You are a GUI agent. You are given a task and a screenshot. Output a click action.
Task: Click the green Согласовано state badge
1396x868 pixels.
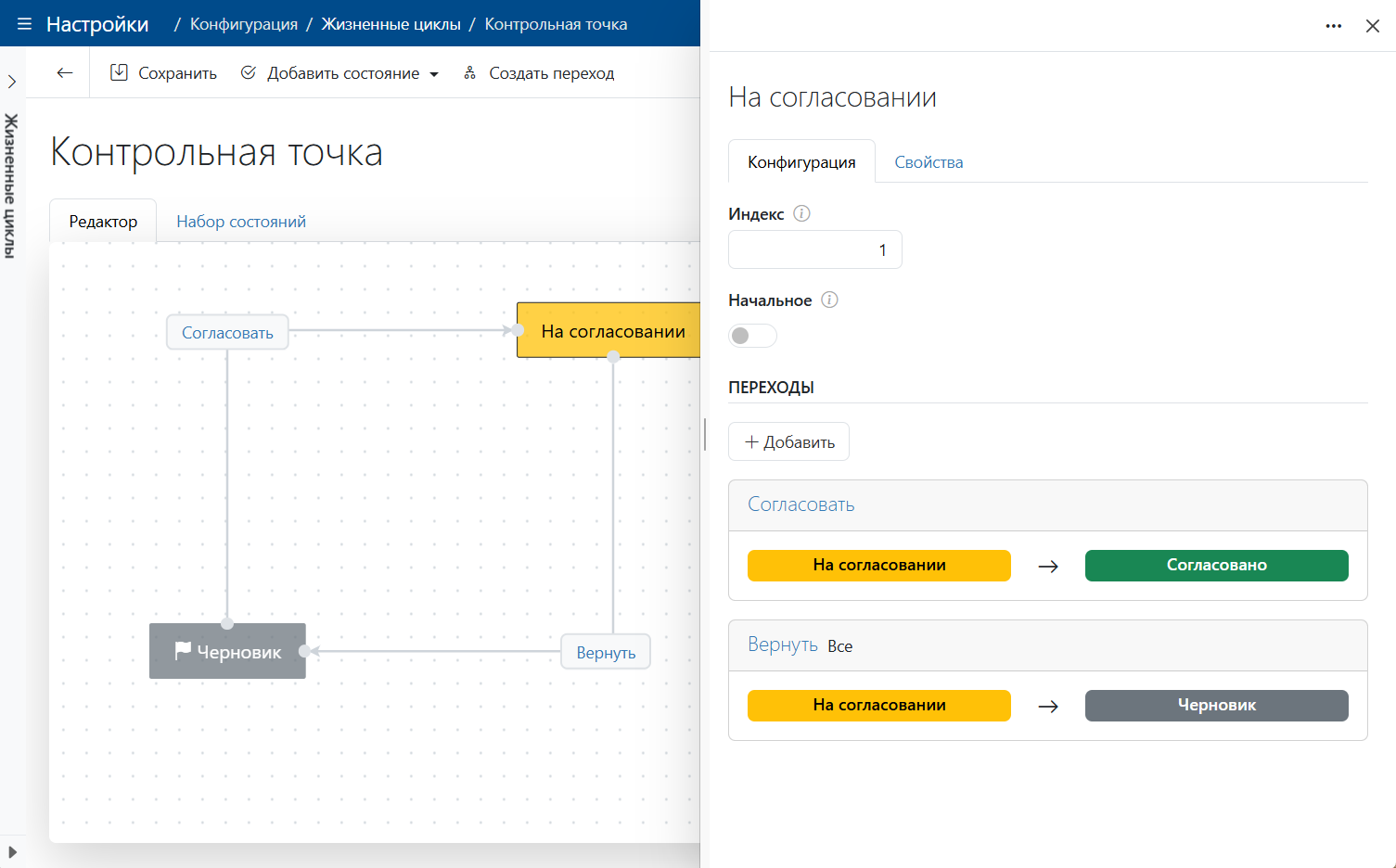[1217, 566]
